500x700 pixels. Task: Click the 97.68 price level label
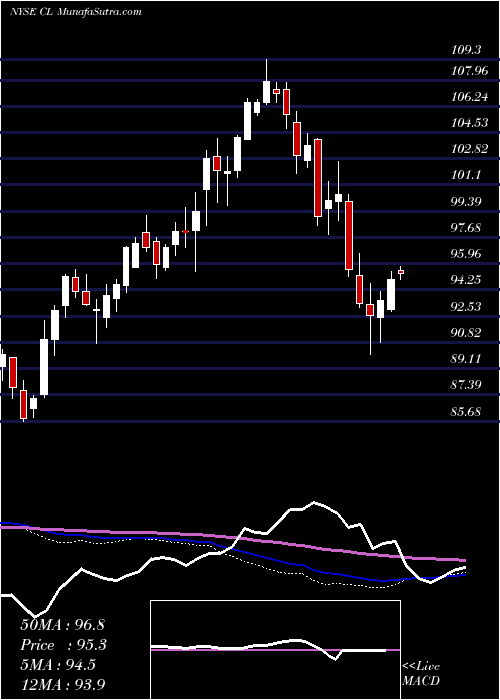tap(467, 228)
